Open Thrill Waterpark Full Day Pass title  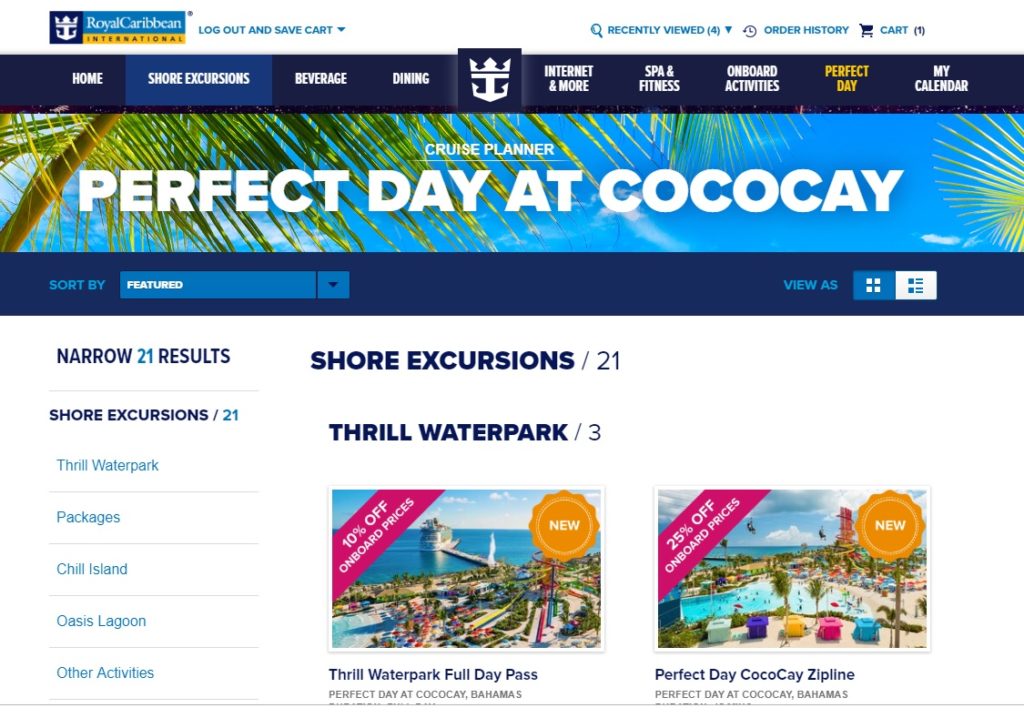tap(433, 675)
